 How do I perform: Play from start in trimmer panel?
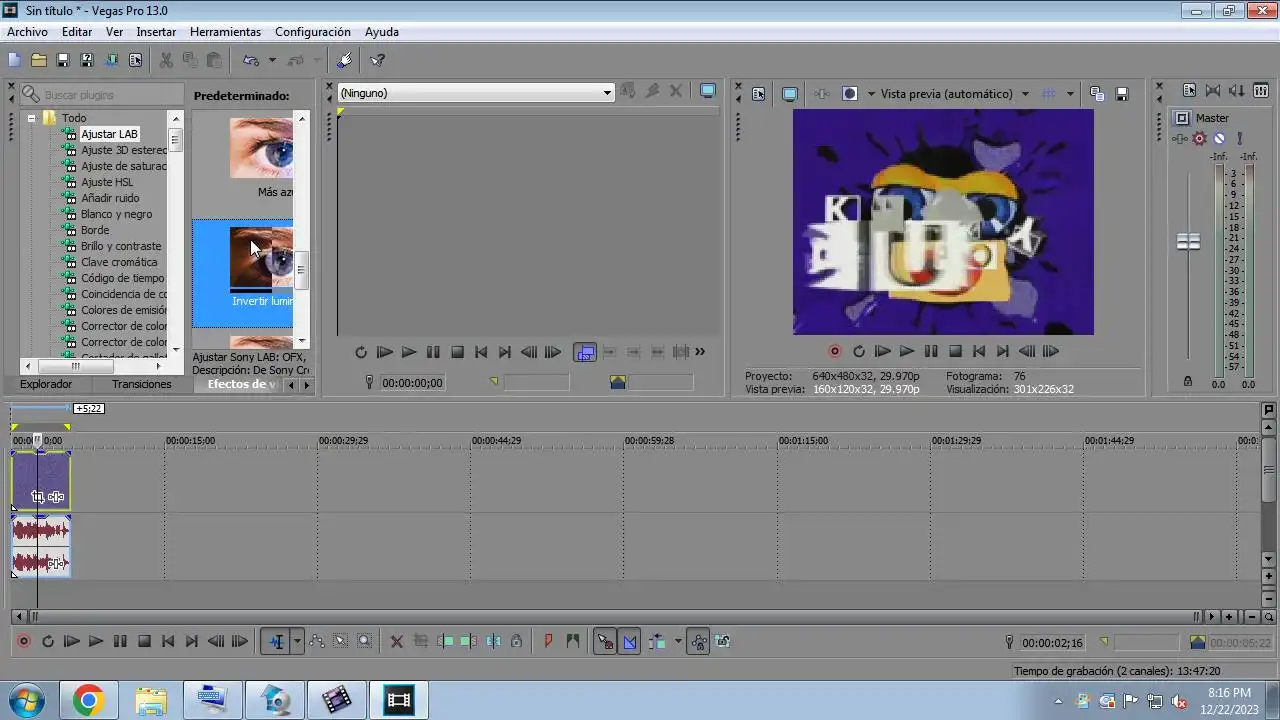(385, 352)
